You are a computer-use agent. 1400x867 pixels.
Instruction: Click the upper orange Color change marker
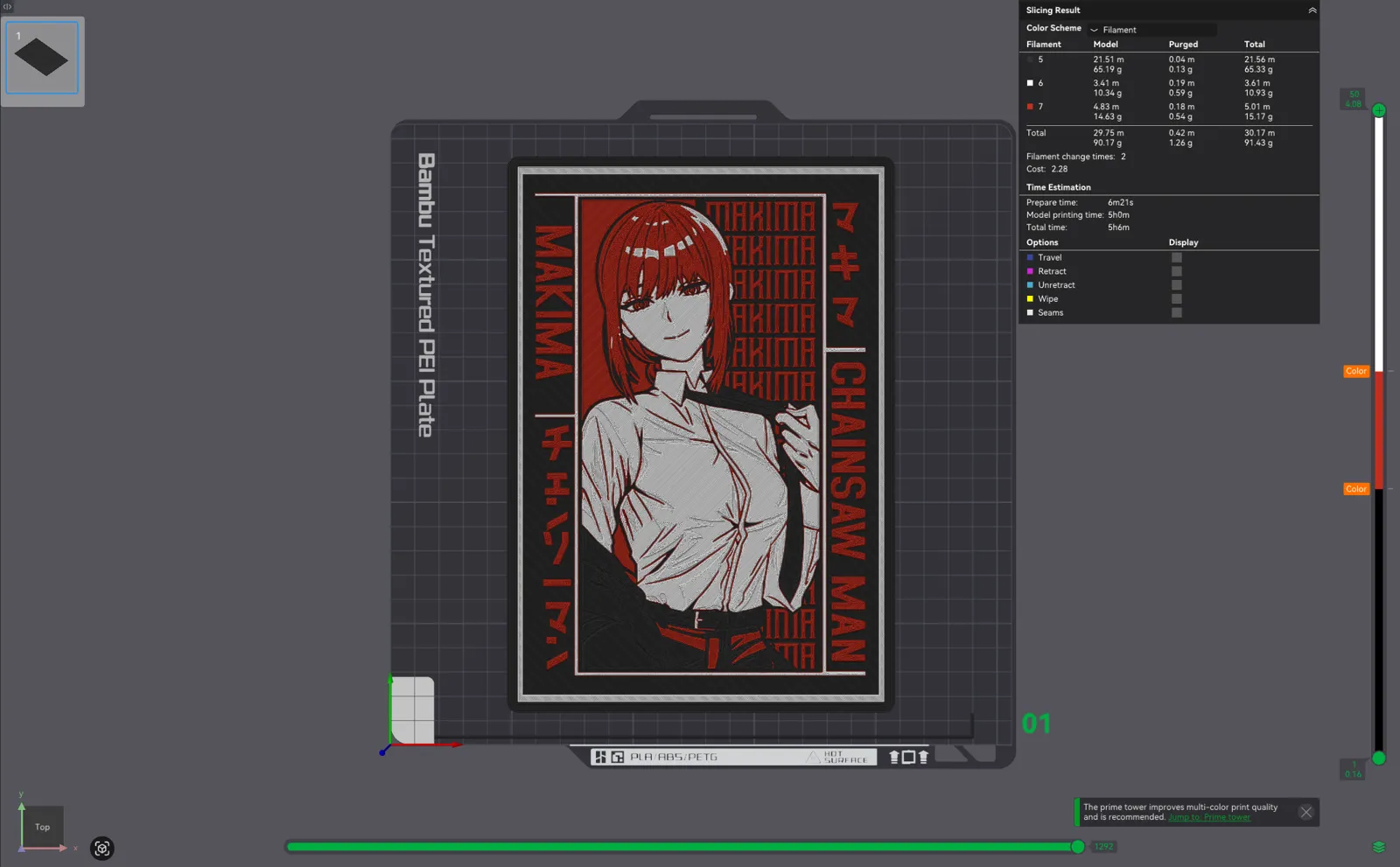coord(1356,371)
